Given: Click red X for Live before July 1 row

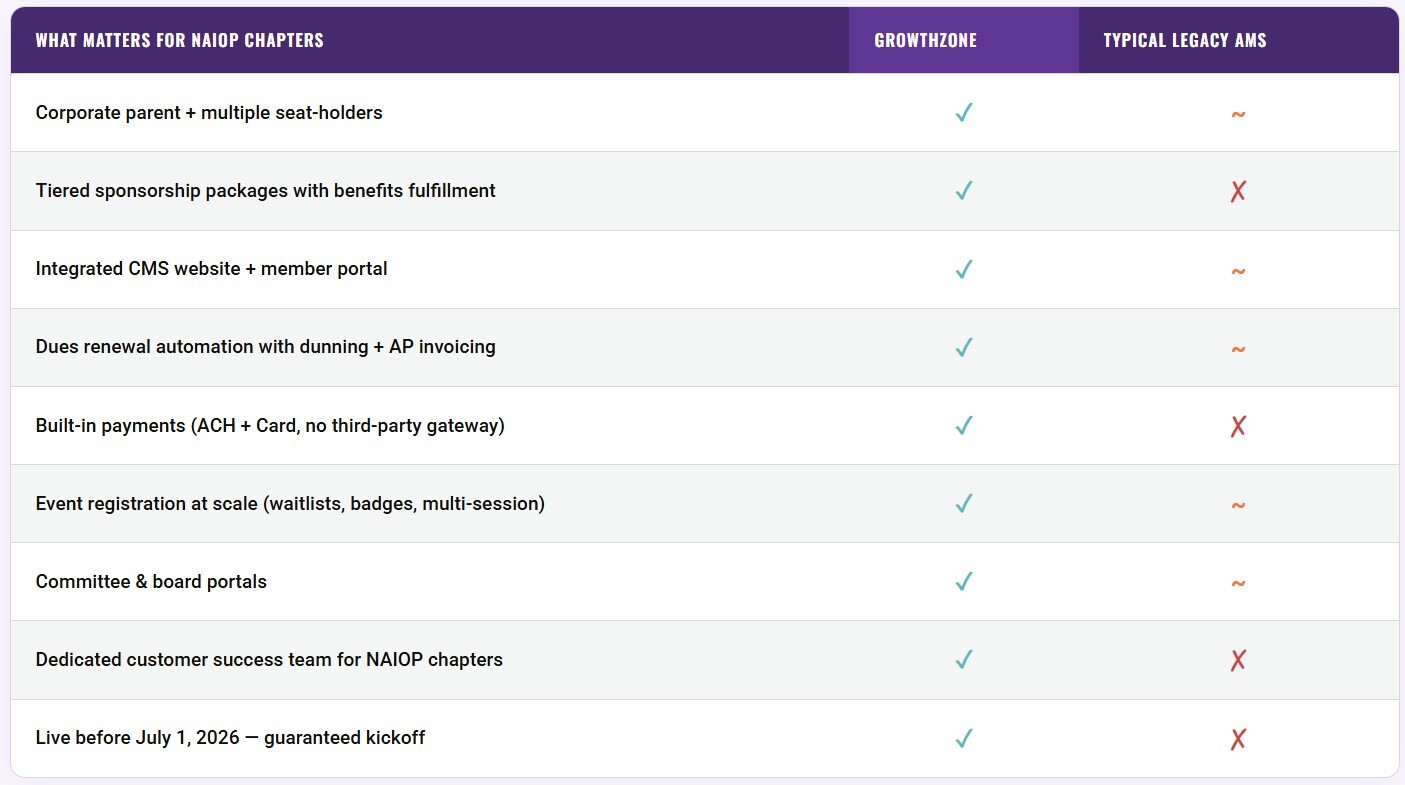Looking at the screenshot, I should (x=1238, y=739).
